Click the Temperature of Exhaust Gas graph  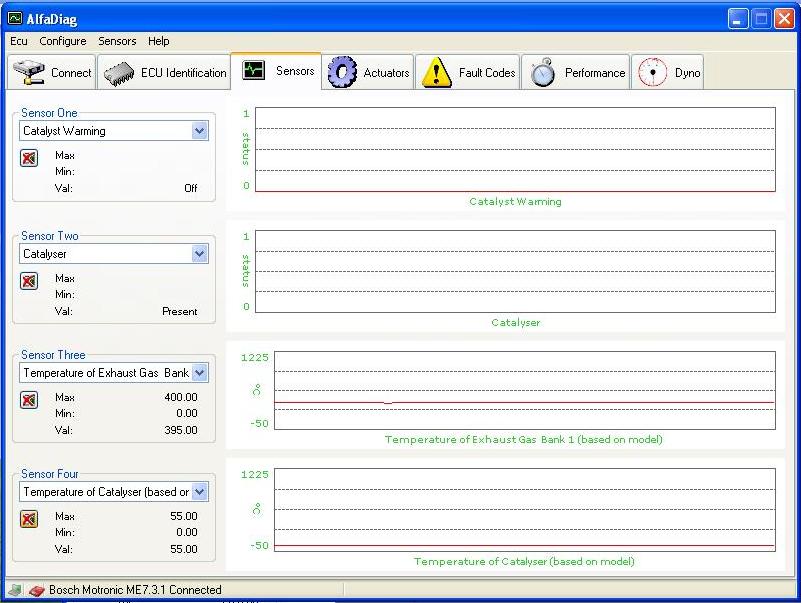pos(524,390)
